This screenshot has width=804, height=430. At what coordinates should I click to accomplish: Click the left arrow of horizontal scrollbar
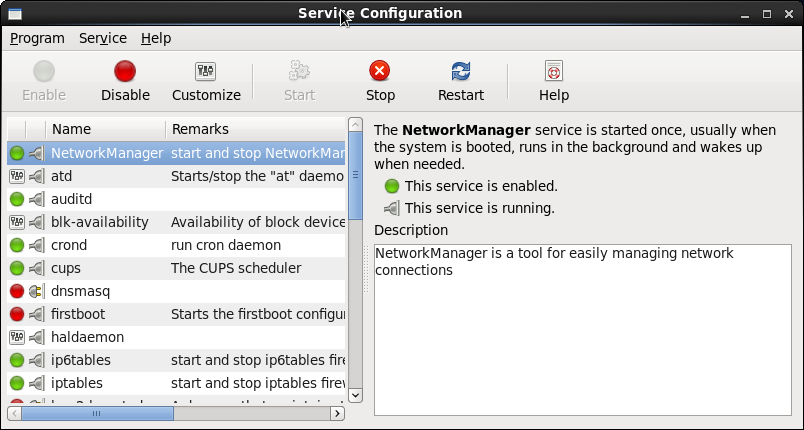(15, 413)
